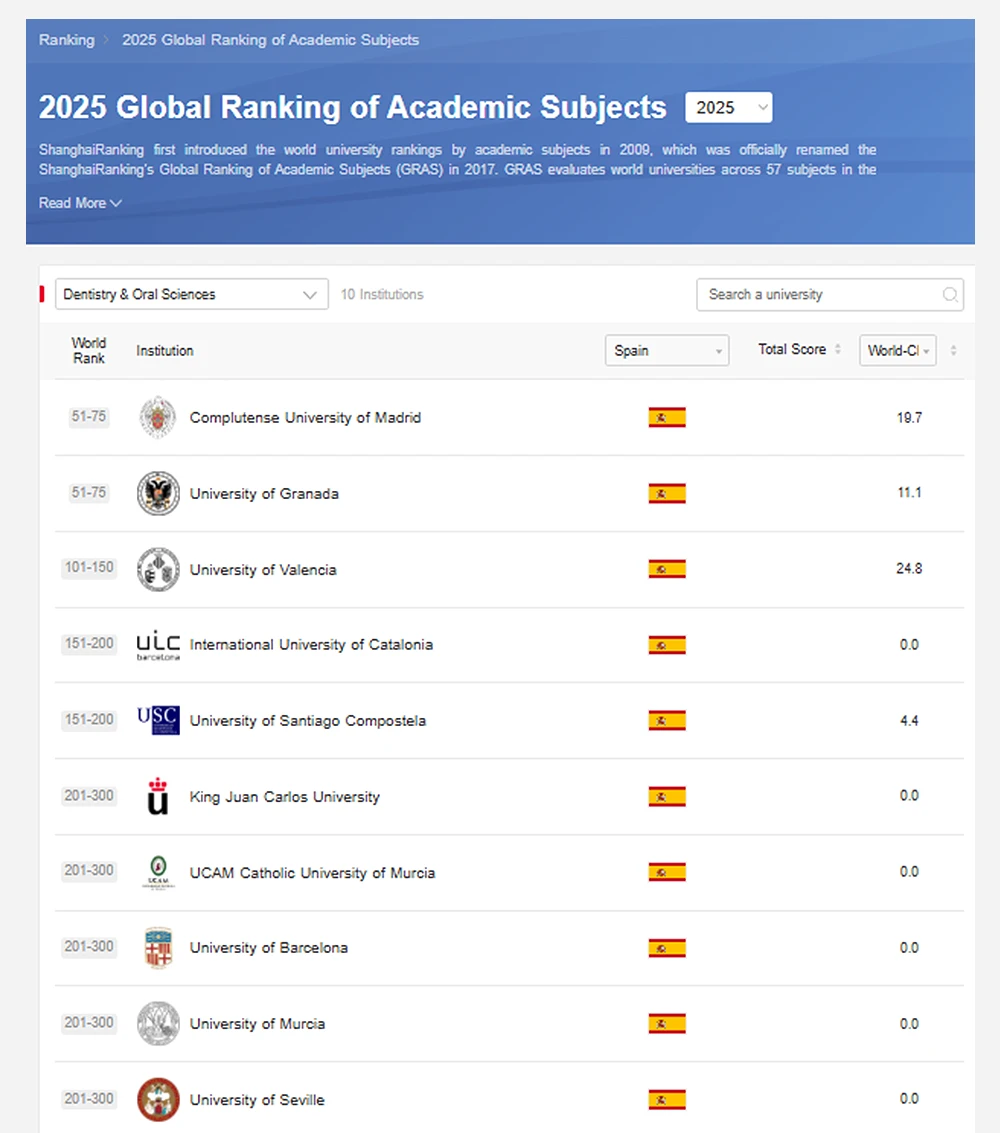
Task: Toggle sort arrows beside World-Cl indicator
Action: tap(953, 351)
